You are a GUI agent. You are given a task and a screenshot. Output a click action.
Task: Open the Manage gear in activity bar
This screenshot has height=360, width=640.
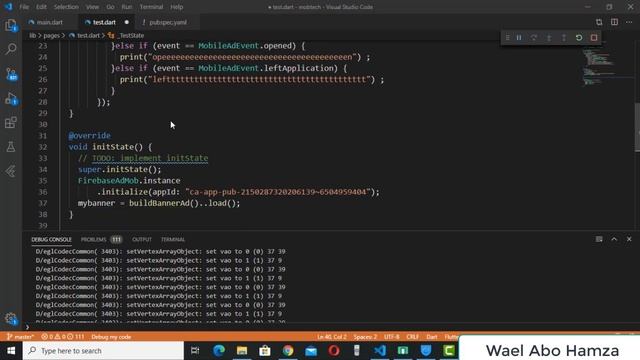11,318
